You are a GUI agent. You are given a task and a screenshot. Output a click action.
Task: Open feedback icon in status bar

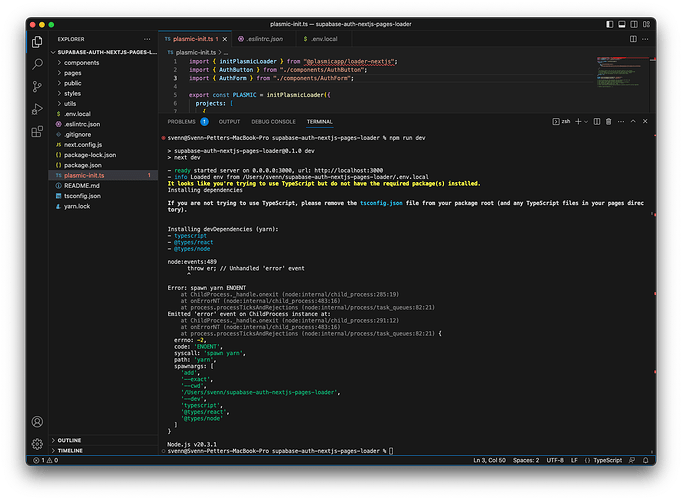click(632, 460)
